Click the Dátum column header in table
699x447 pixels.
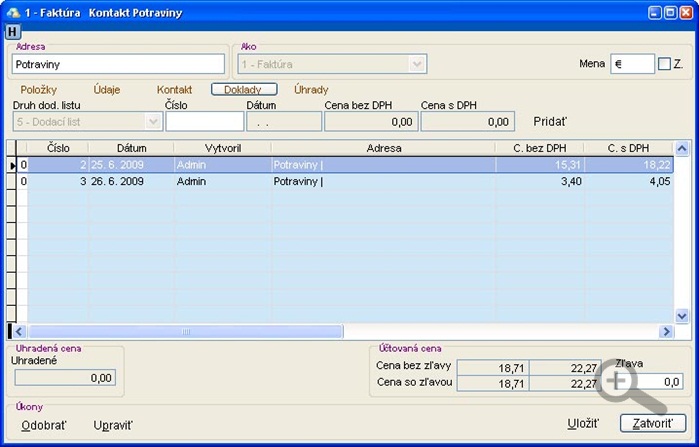click(x=131, y=148)
